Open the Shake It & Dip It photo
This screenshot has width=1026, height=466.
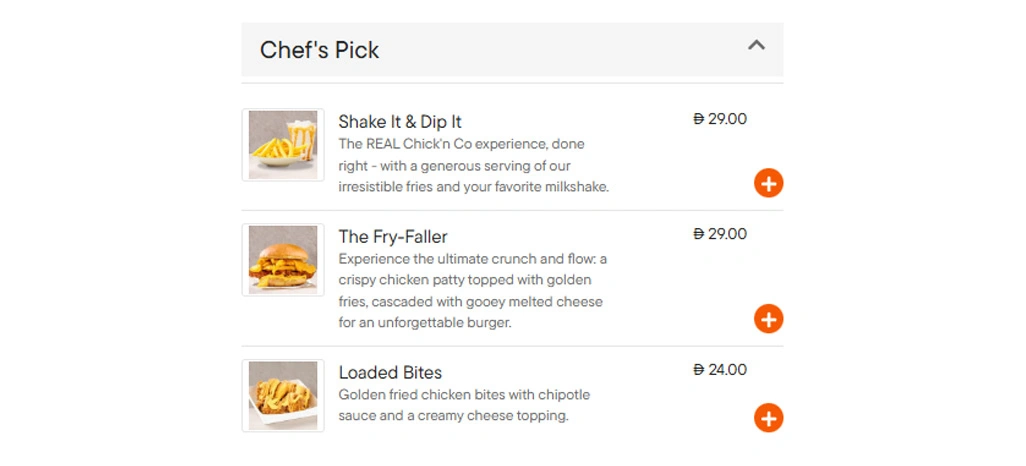pyautogui.click(x=283, y=145)
